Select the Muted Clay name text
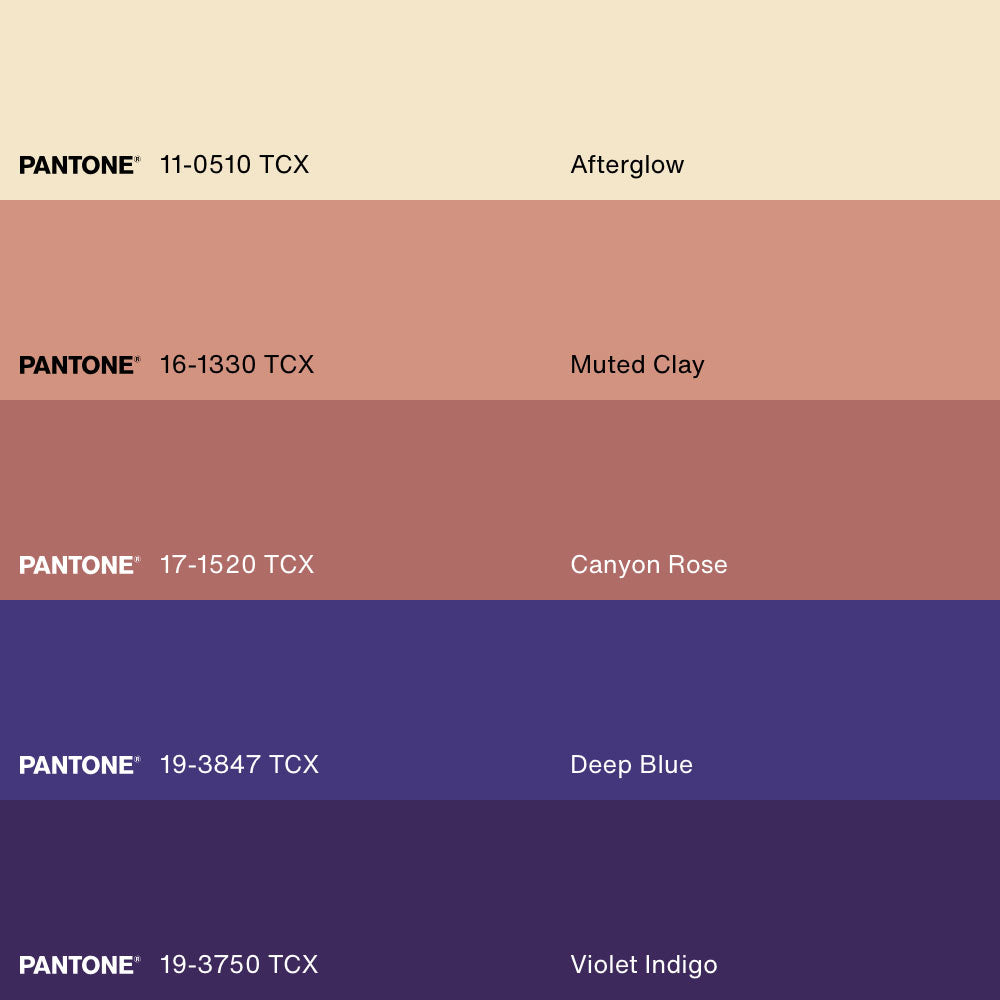The height and width of the screenshot is (1000, 1000). (x=637, y=365)
